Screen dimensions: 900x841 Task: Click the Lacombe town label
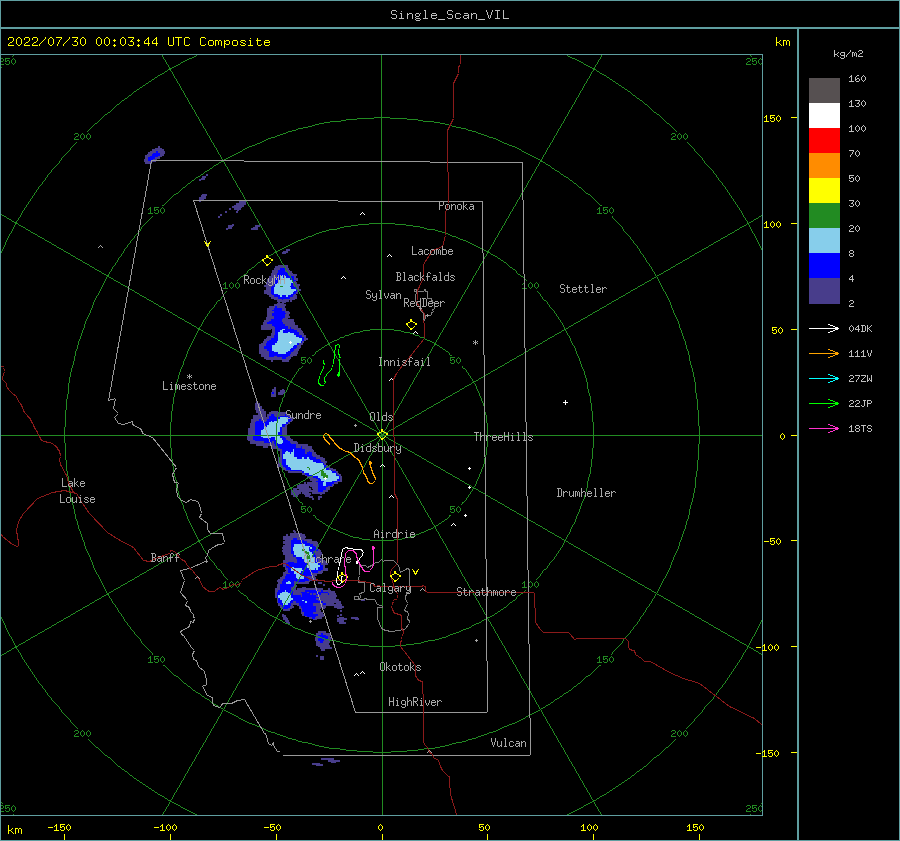pyautogui.click(x=432, y=251)
